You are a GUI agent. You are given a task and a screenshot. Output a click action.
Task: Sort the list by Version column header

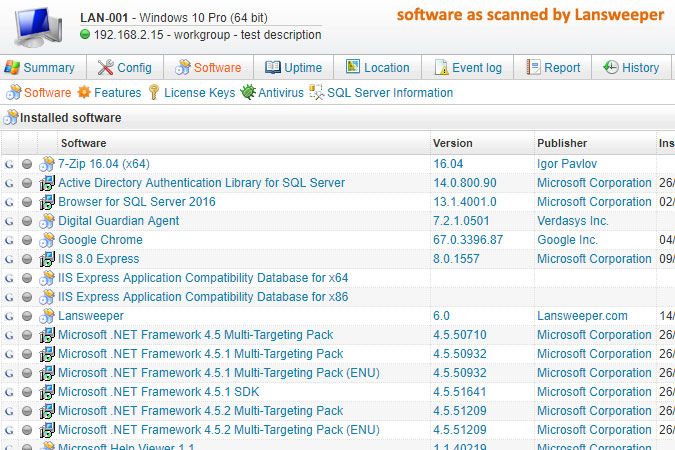point(453,143)
